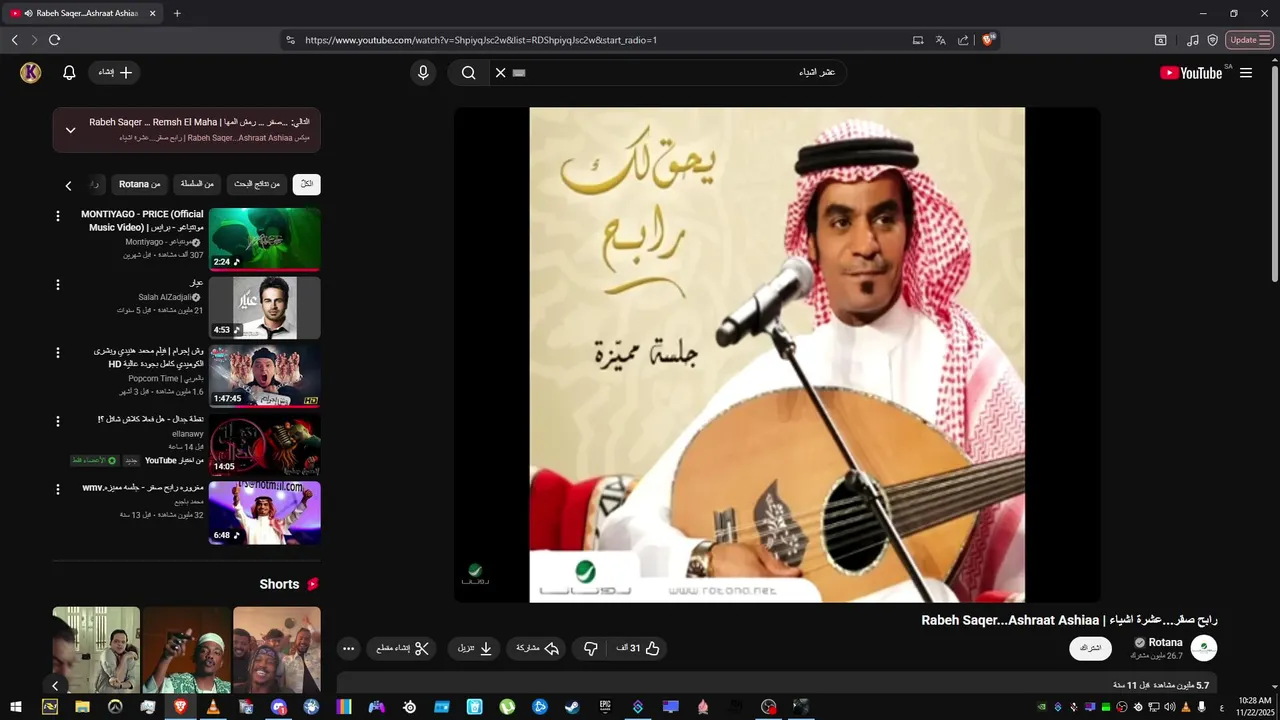Viewport: 1280px width, 720px height.
Task: Start voice search with the microphone
Action: click(x=423, y=73)
